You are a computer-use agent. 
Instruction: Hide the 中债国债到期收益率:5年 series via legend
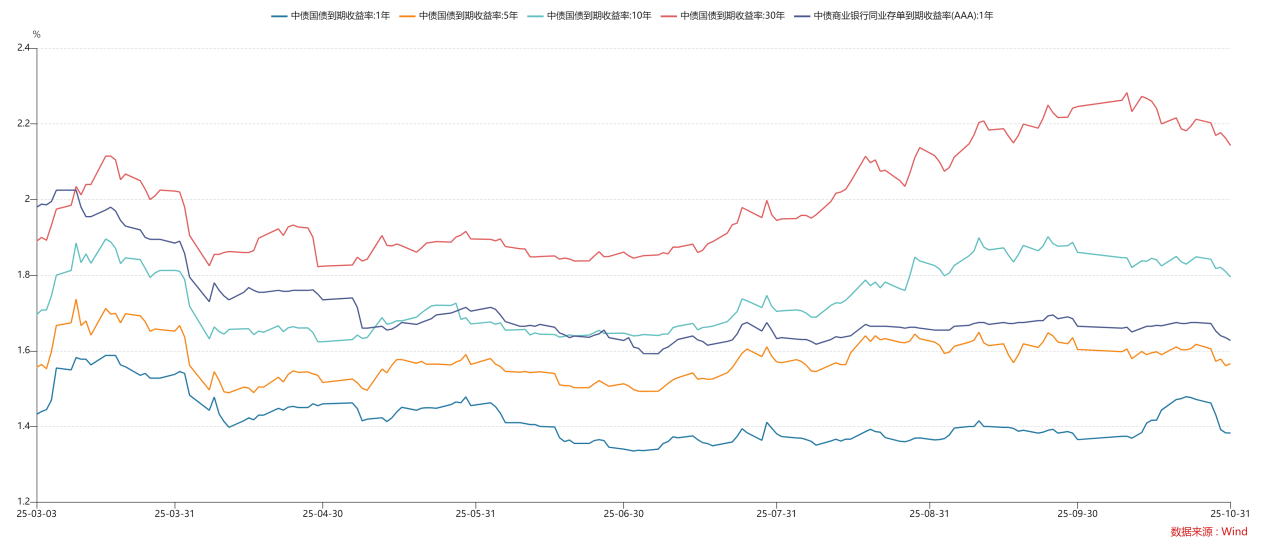tap(468, 16)
